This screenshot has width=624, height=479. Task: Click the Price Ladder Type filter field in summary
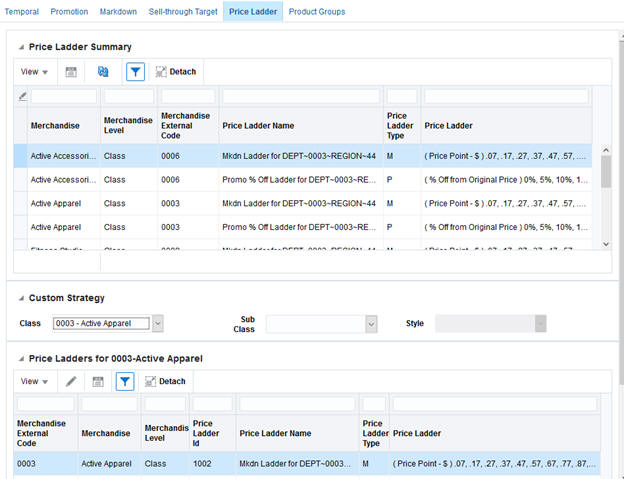tap(402, 96)
